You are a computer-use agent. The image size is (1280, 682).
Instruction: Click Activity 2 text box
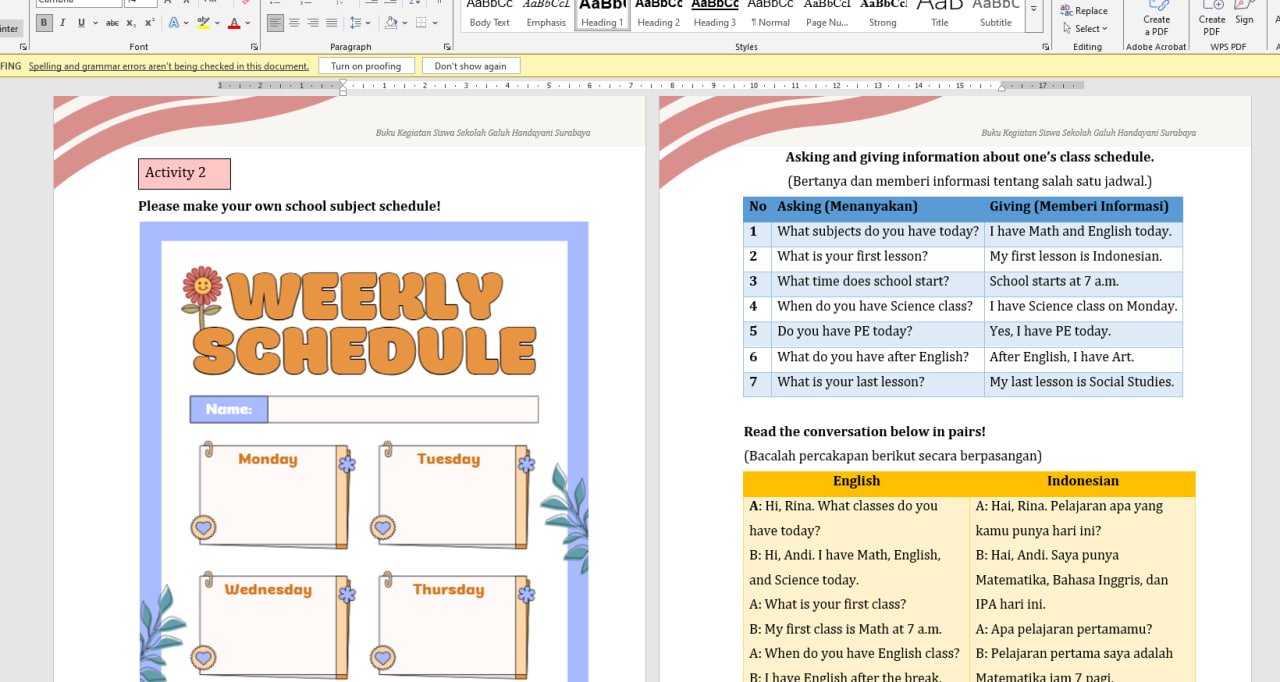pyautogui.click(x=184, y=173)
